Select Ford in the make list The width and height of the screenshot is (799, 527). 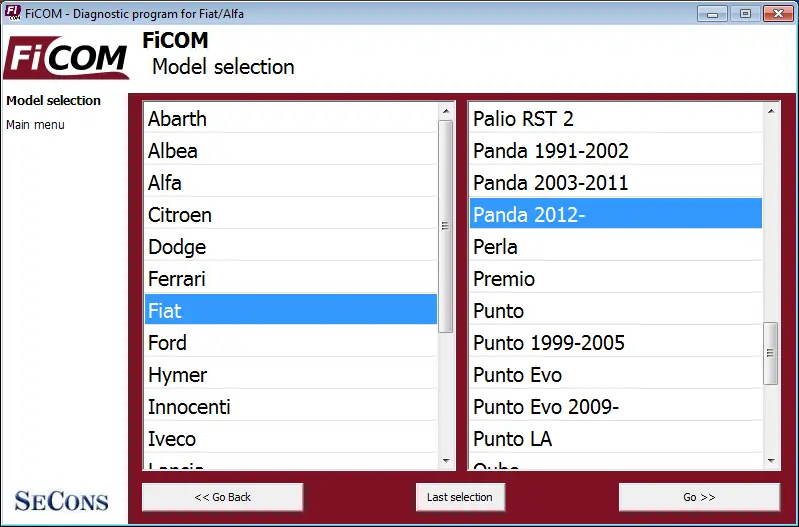coord(291,343)
